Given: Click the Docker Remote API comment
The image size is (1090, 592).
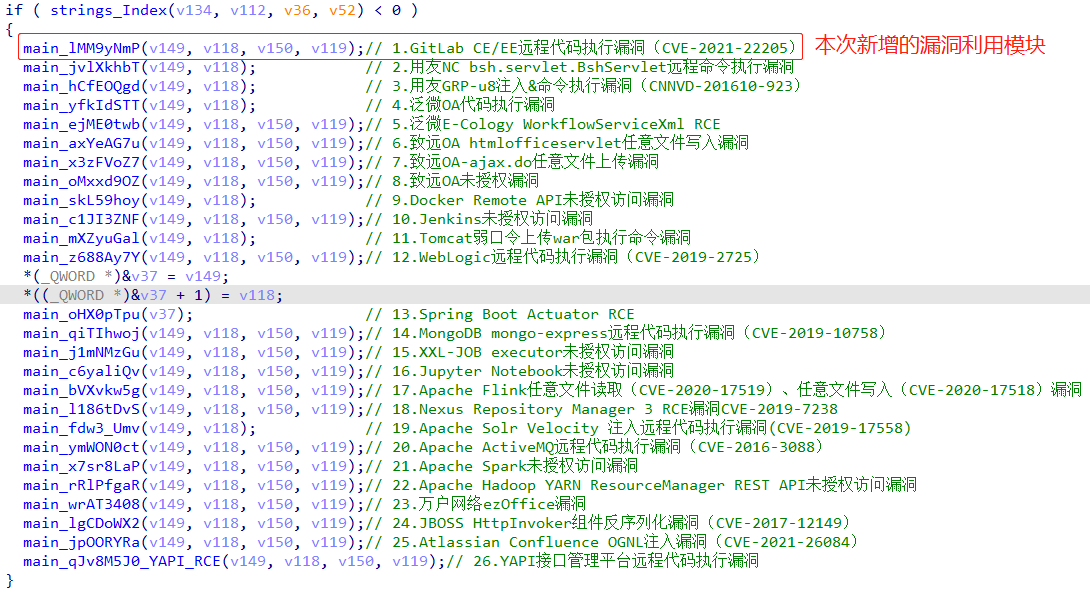Looking at the screenshot, I should tap(520, 200).
